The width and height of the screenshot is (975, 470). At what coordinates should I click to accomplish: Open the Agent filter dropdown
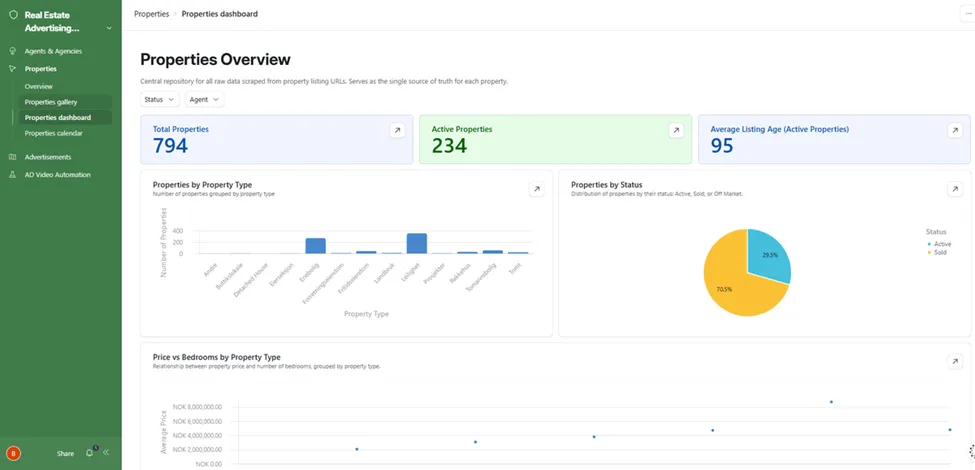click(x=205, y=99)
